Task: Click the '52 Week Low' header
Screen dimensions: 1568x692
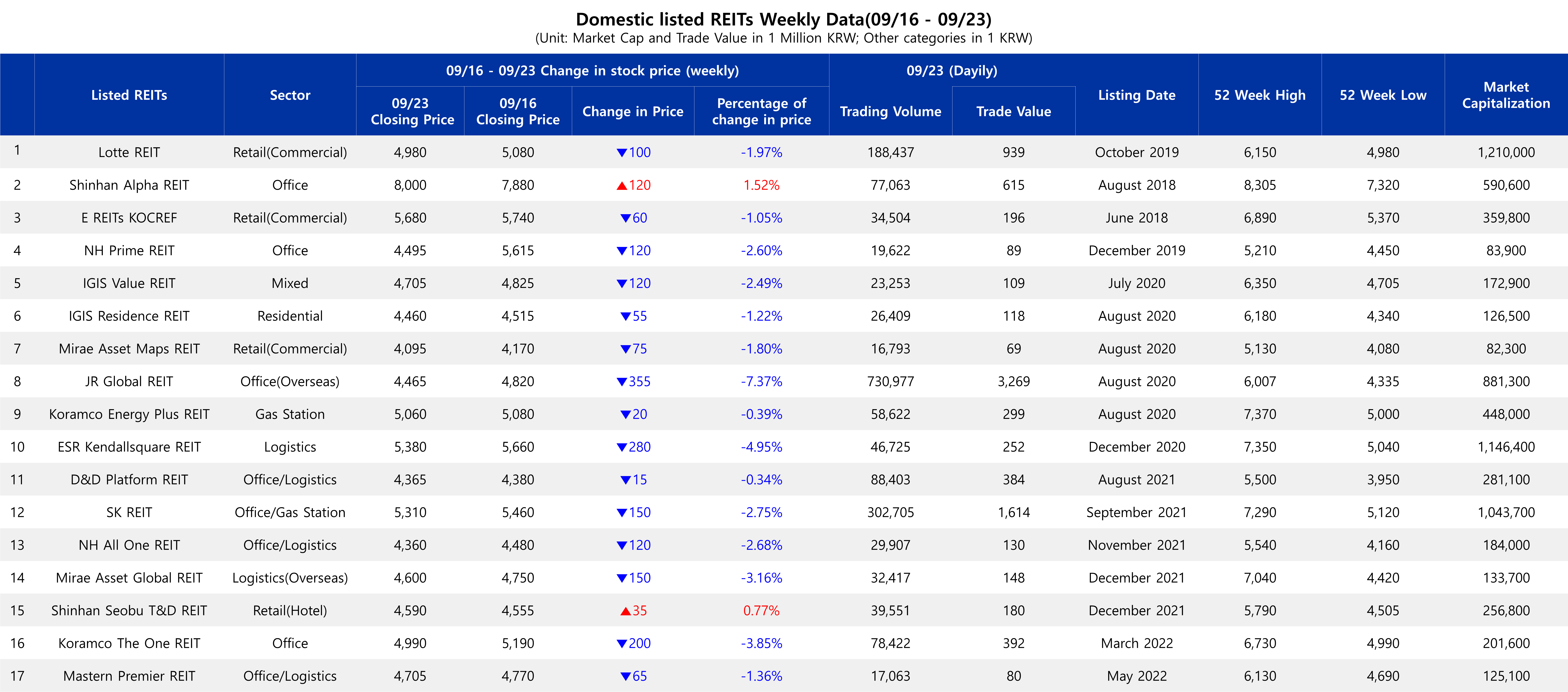Action: 1383,95
